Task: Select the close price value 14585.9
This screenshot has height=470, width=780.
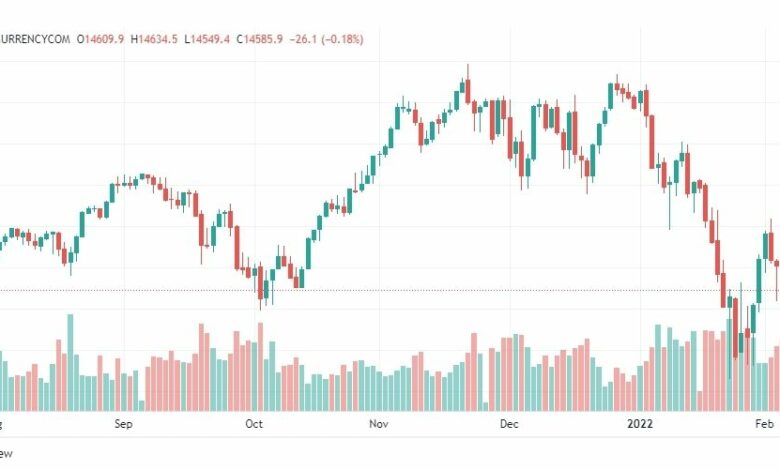Action: coord(263,39)
